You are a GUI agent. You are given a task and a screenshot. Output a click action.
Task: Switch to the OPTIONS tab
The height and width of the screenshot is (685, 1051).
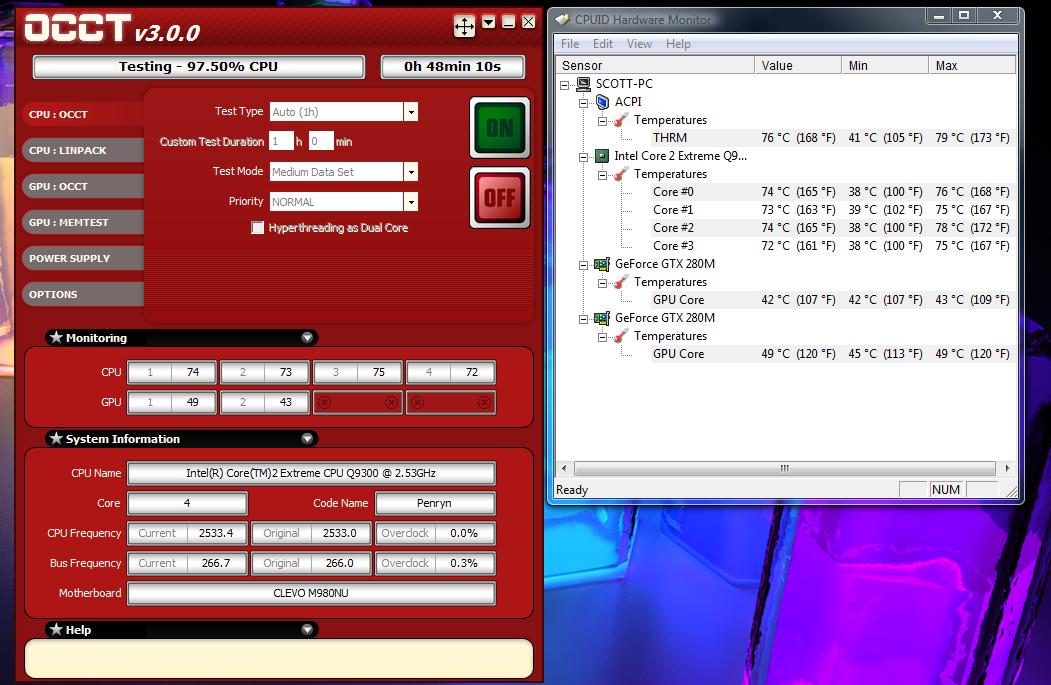(x=83, y=294)
